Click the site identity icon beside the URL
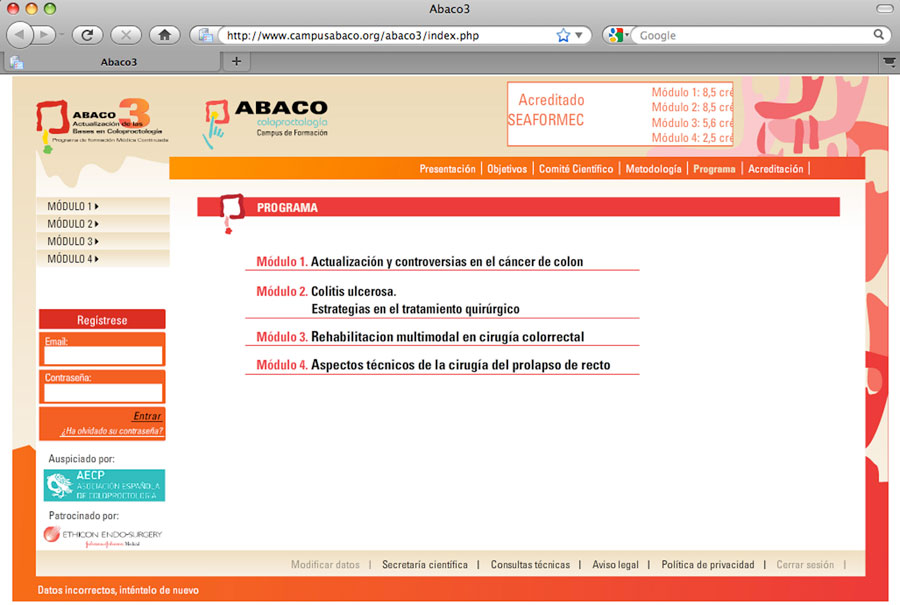Image resolution: width=900 pixels, height=605 pixels. point(205,35)
